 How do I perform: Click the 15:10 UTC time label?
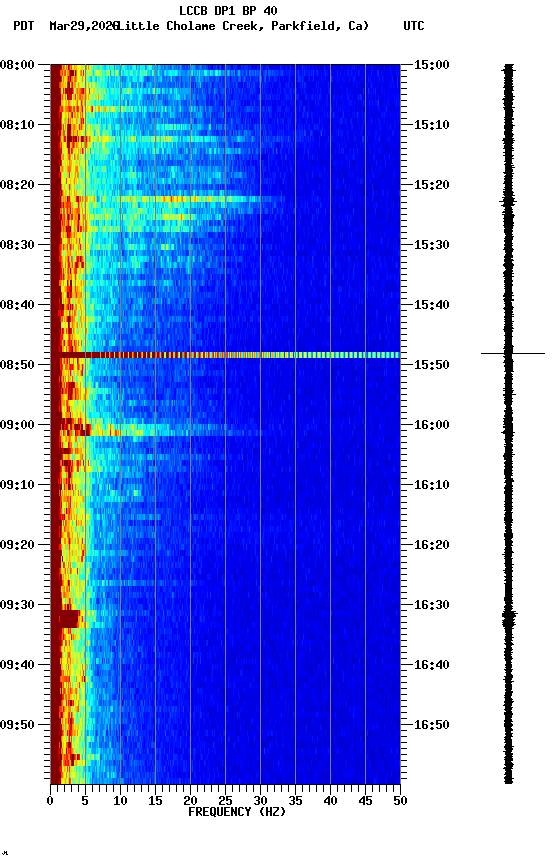(432, 125)
